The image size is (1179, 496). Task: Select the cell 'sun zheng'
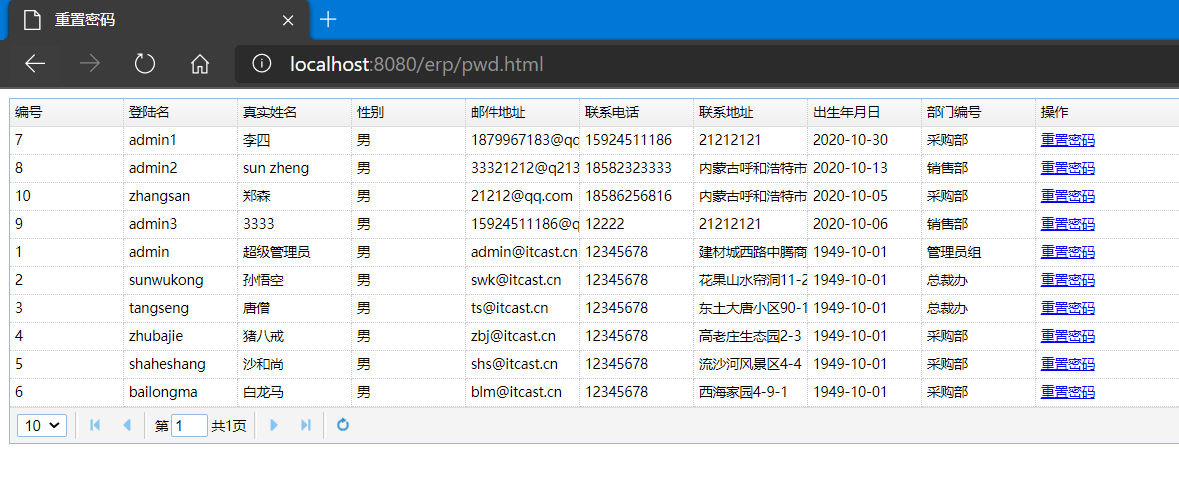coord(295,168)
